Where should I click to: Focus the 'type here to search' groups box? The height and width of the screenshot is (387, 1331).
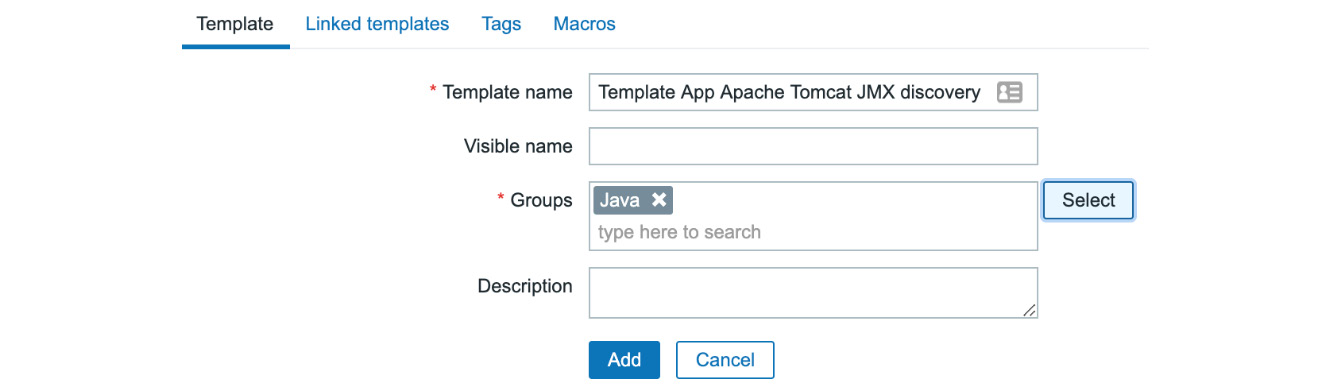[813, 232]
